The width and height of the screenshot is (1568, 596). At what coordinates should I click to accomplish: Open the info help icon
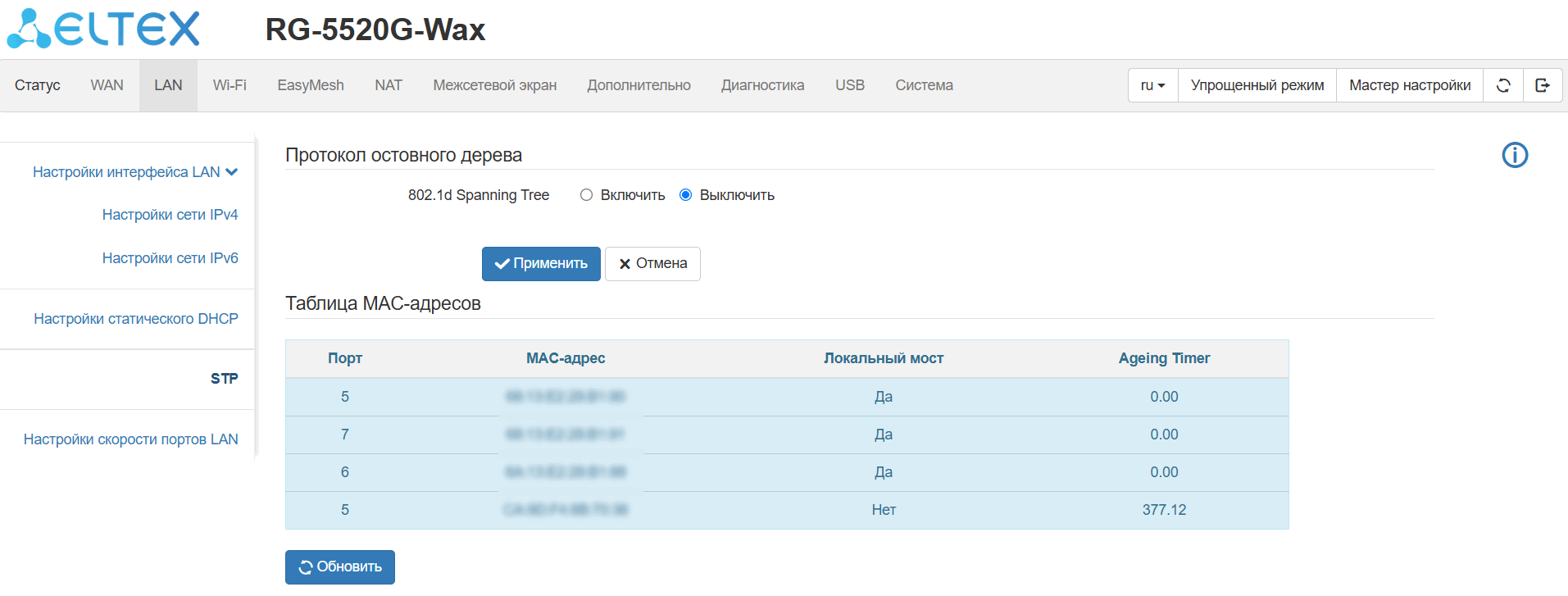1515,155
